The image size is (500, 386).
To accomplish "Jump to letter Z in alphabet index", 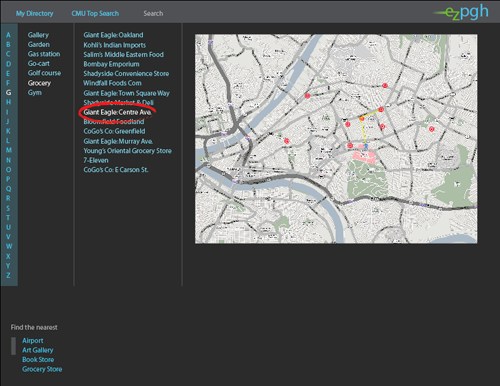I will coord(8,276).
